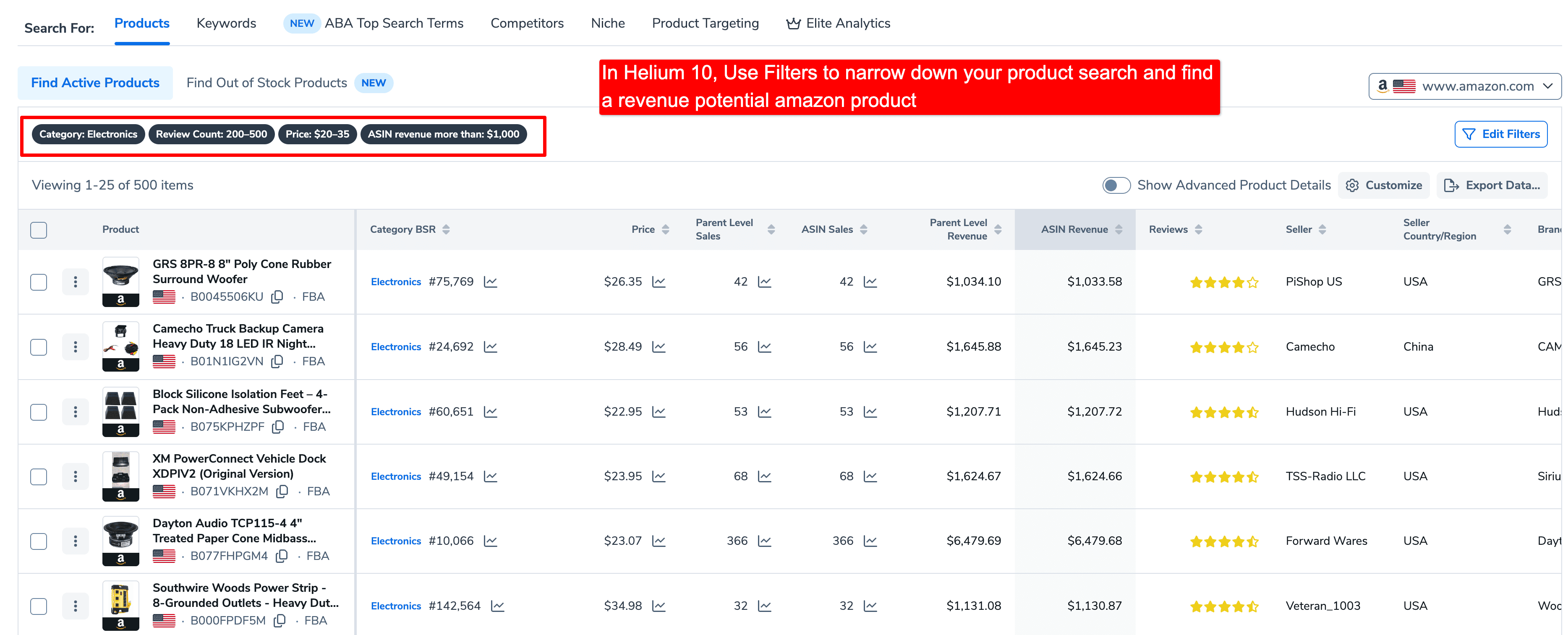Select the XM PowerConnect Vehicle Dock checkbox
This screenshot has width=1568, height=635.
click(38, 476)
